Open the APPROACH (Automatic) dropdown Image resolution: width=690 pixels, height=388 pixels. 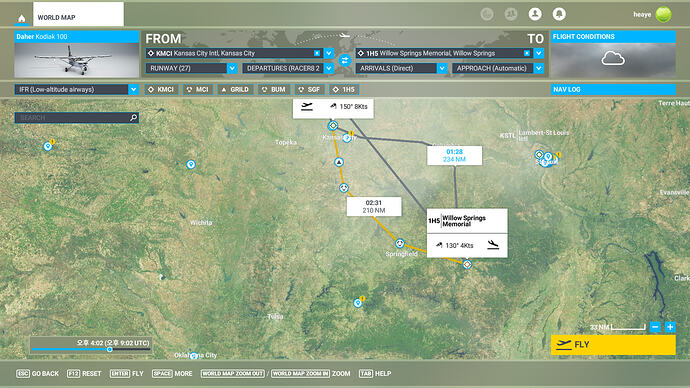(x=498, y=68)
